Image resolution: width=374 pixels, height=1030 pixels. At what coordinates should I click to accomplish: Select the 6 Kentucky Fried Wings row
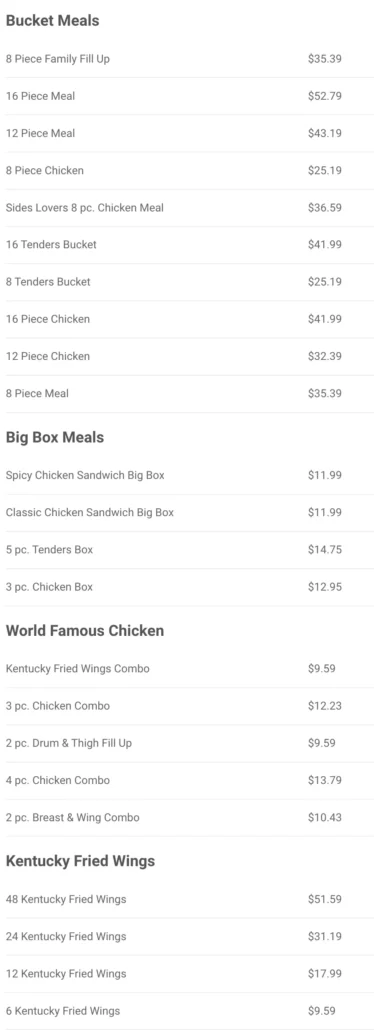click(x=187, y=1011)
